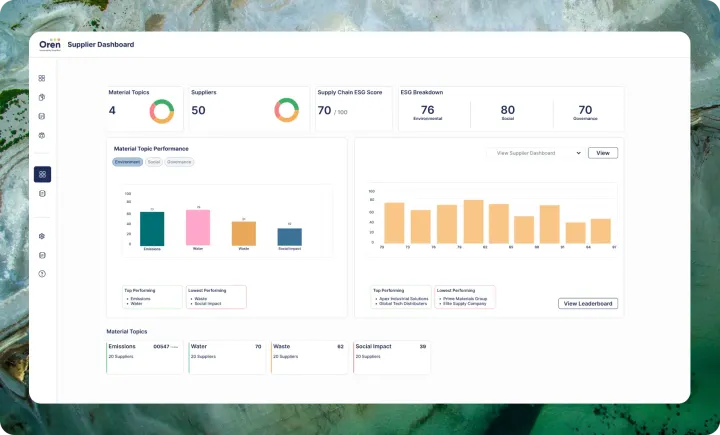Open the third sidebar icon from top
The image size is (720, 435).
42,116
